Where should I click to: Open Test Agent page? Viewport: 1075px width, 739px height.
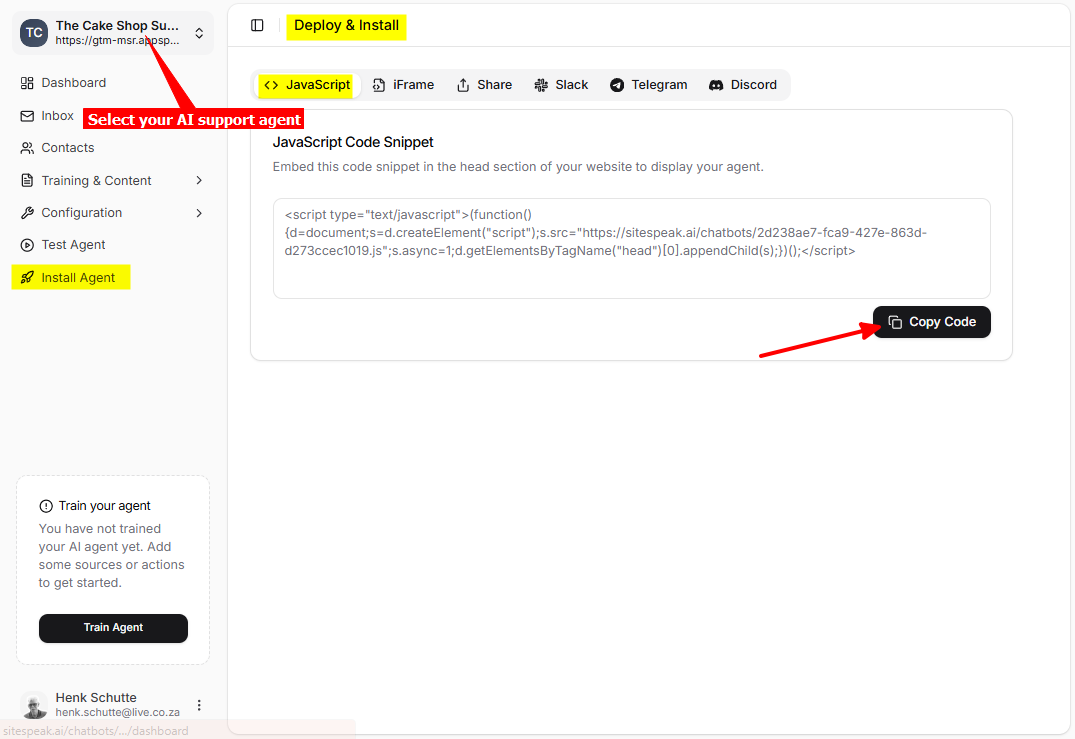112,245
